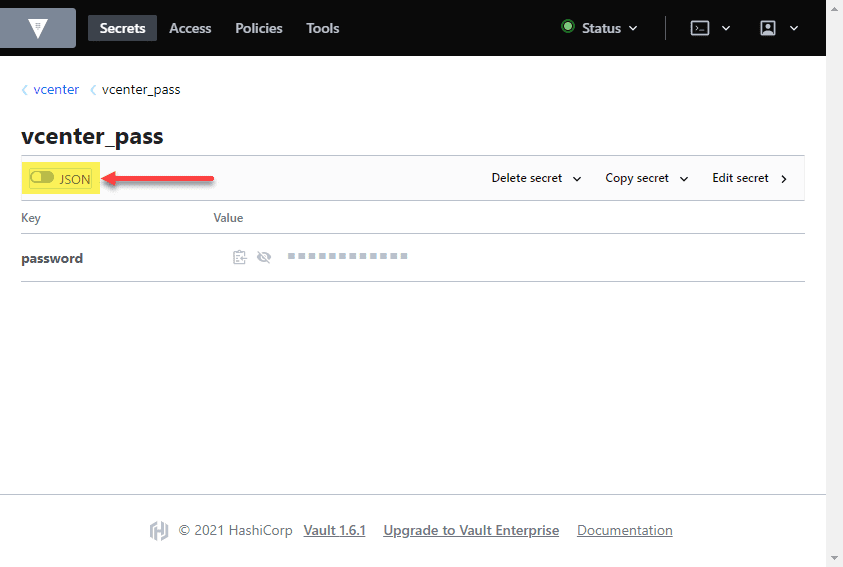Viewport: 843px width, 567px height.
Task: Navigate back to vcenter breadcrumb
Action: click(x=56, y=90)
